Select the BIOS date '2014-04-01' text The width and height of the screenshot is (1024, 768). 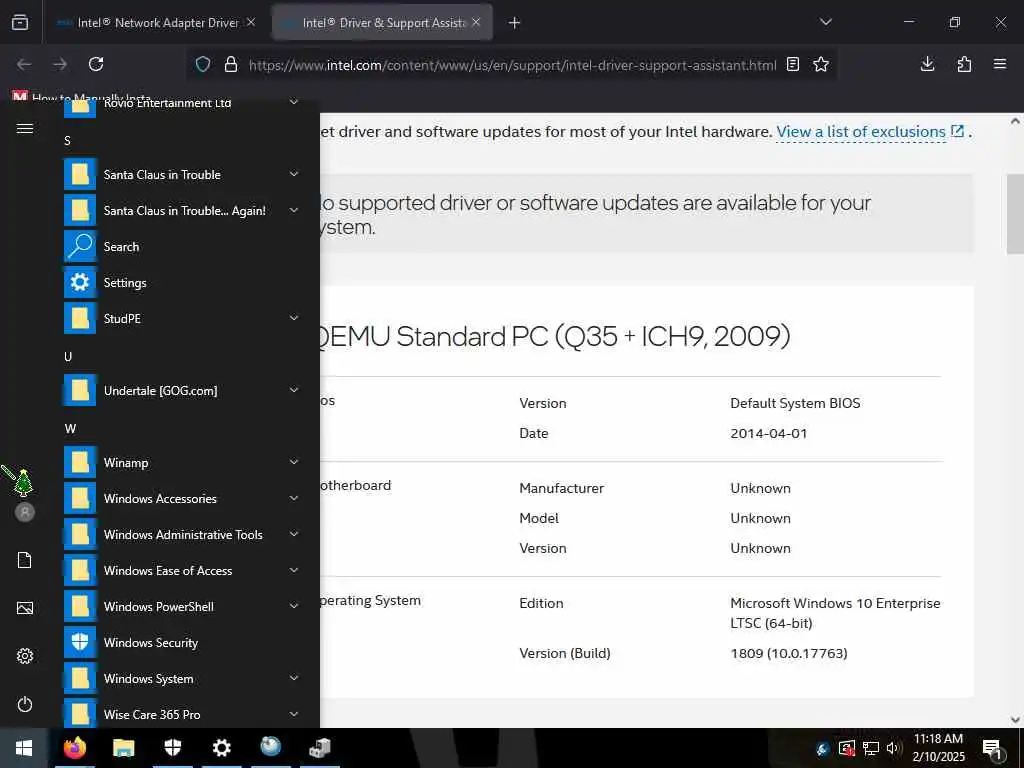[769, 433]
